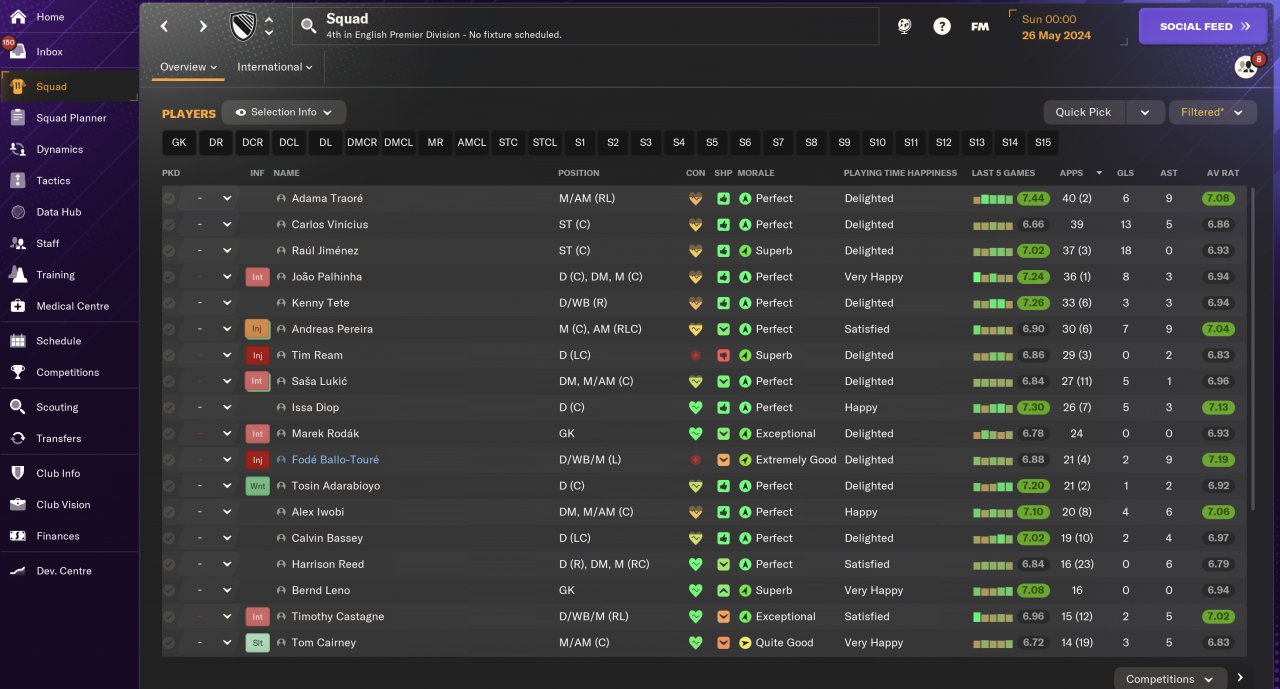Open the Medical Centre icon
The width and height of the screenshot is (1280, 689).
[x=17, y=306]
